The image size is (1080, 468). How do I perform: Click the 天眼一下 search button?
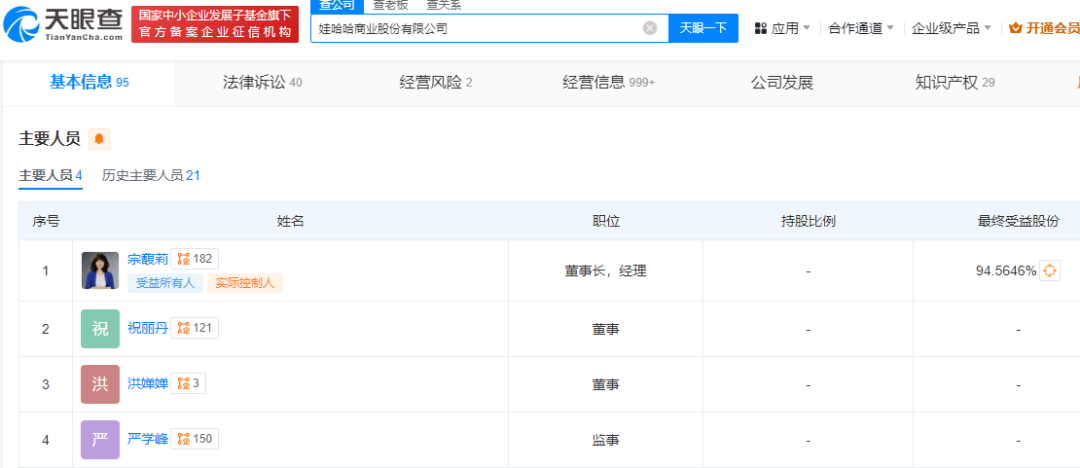(x=703, y=28)
